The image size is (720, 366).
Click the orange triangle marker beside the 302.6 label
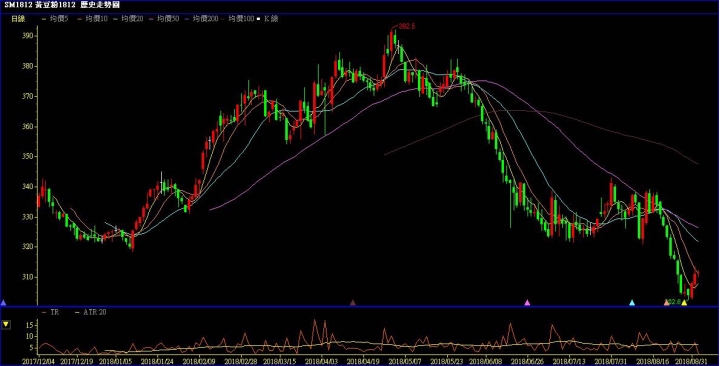(666, 303)
